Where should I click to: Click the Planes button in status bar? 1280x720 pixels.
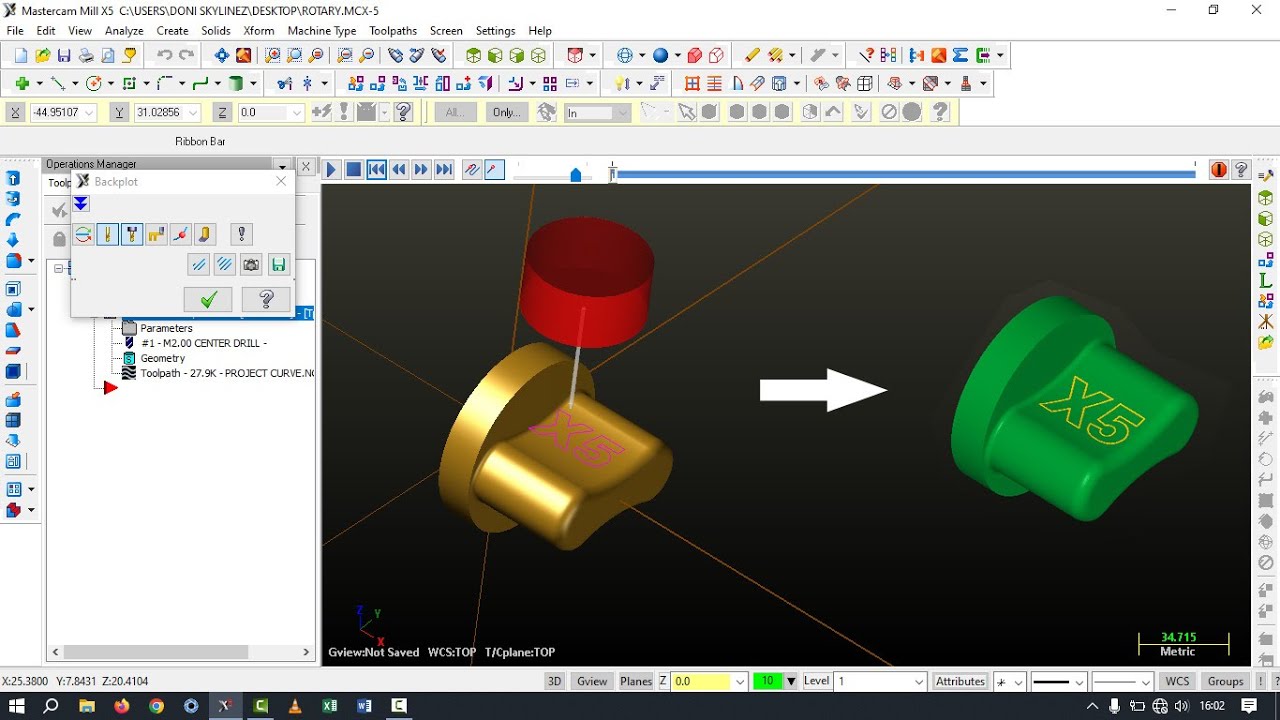(x=636, y=681)
